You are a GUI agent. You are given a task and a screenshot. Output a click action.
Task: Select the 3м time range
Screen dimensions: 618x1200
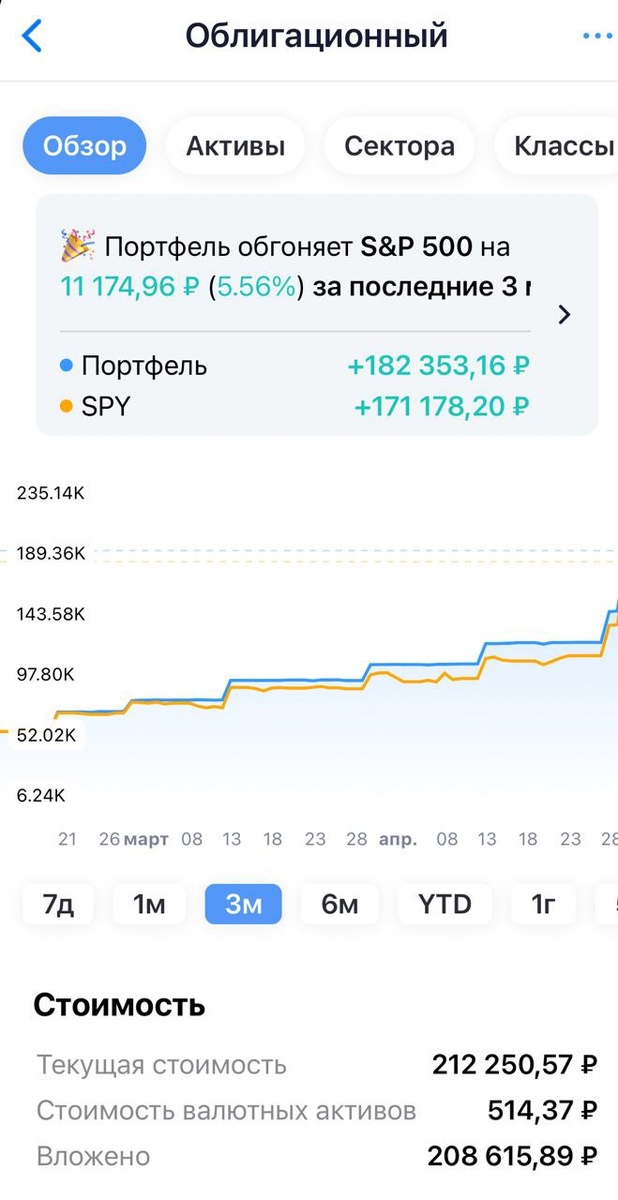pos(243,905)
